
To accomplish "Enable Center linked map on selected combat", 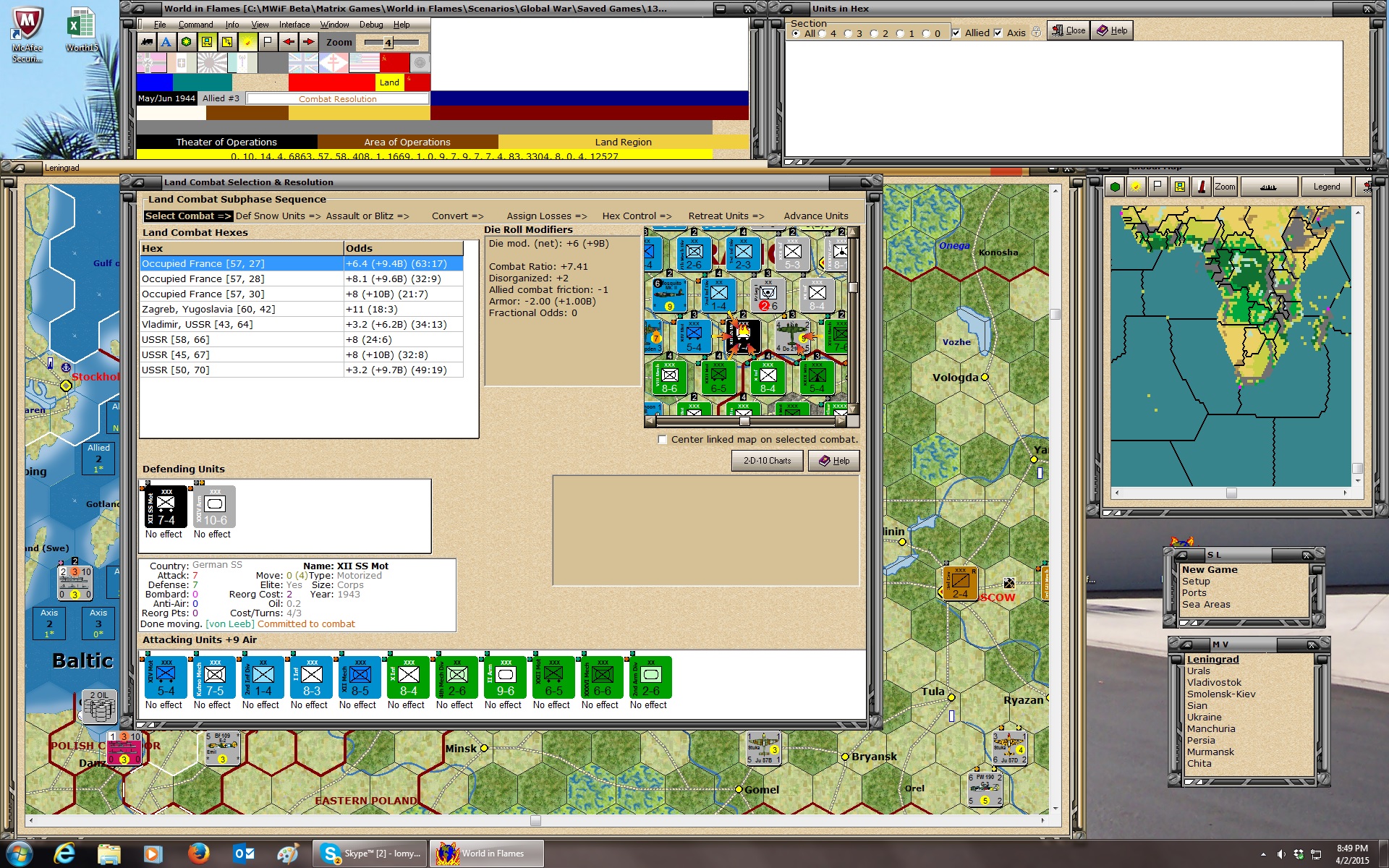I will click(662, 440).
